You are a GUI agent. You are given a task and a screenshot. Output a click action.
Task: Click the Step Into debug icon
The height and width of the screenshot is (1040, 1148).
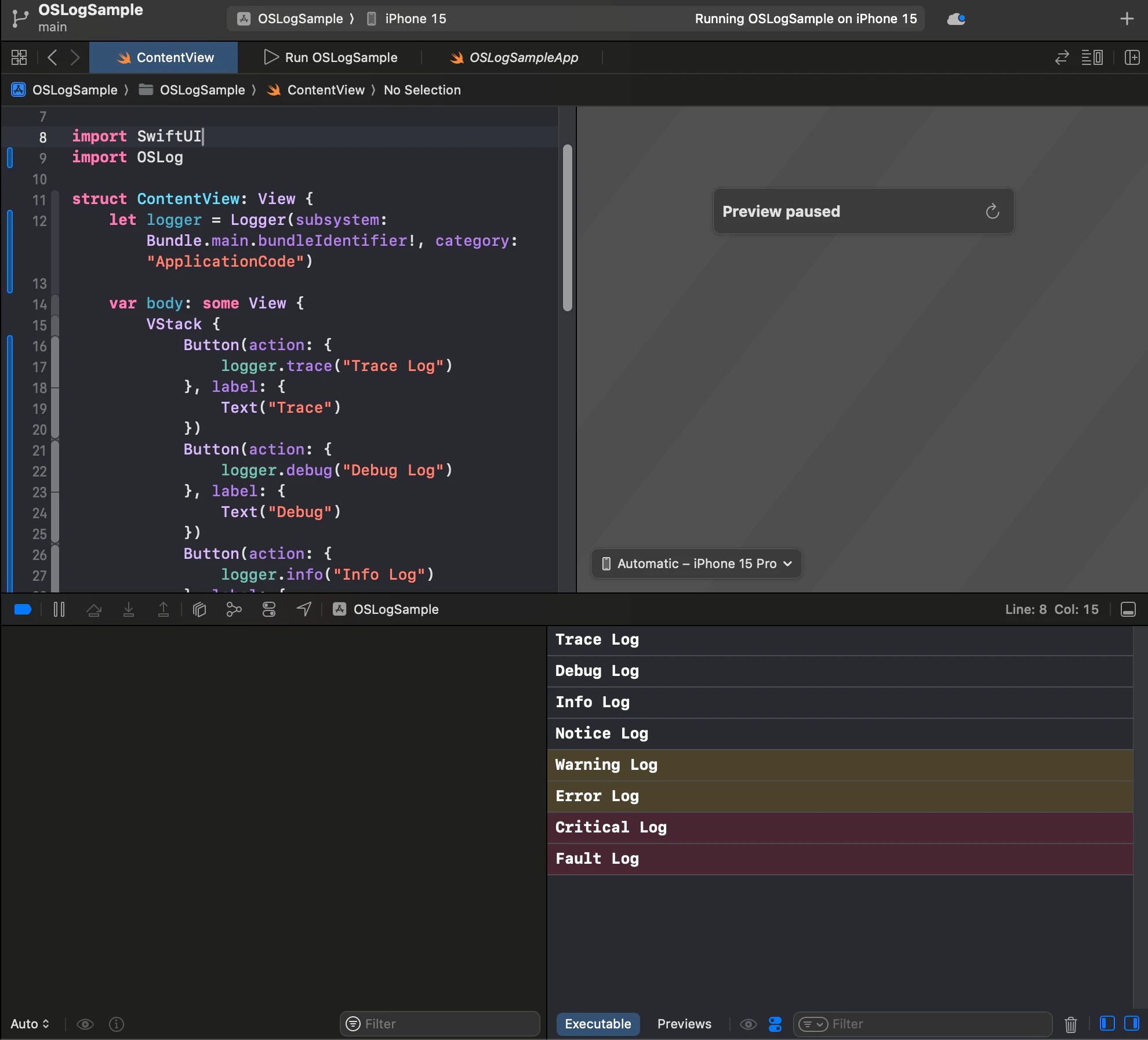tap(129, 609)
